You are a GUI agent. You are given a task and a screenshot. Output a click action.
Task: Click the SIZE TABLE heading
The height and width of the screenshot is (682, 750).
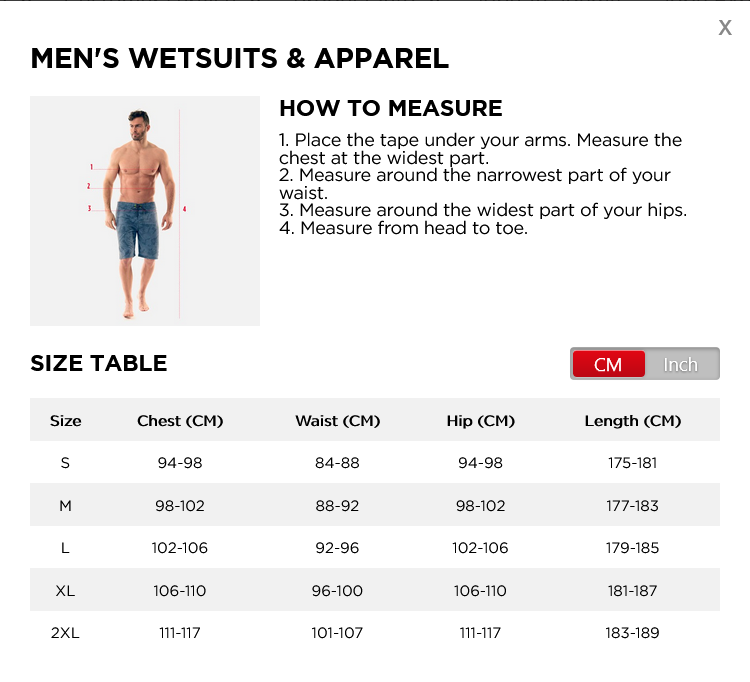[x=99, y=363]
